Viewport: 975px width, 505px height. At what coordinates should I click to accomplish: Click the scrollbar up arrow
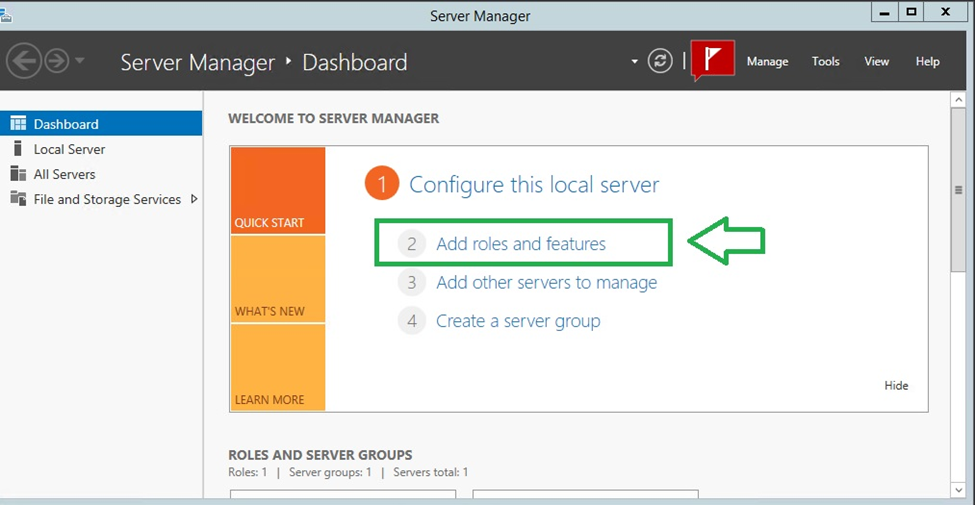coord(958,100)
